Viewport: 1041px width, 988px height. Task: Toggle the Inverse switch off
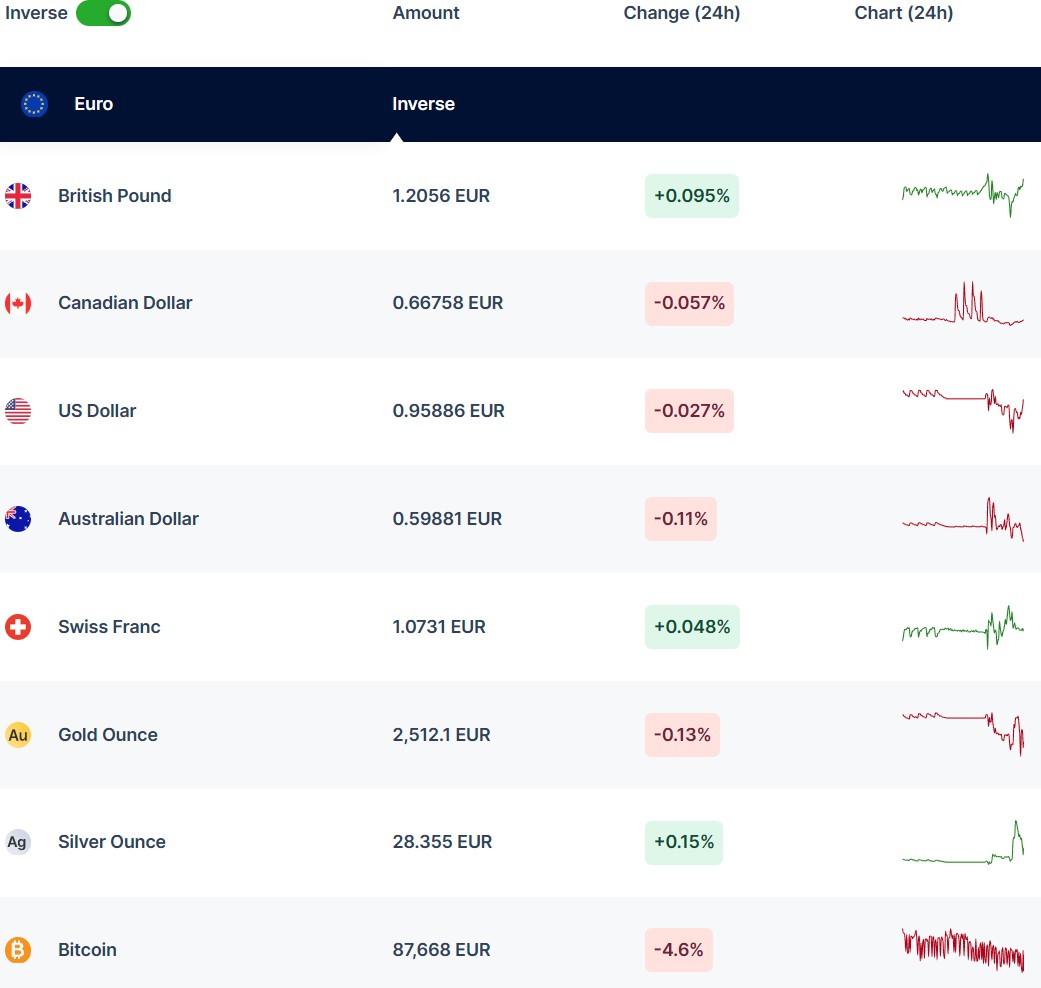click(x=103, y=13)
